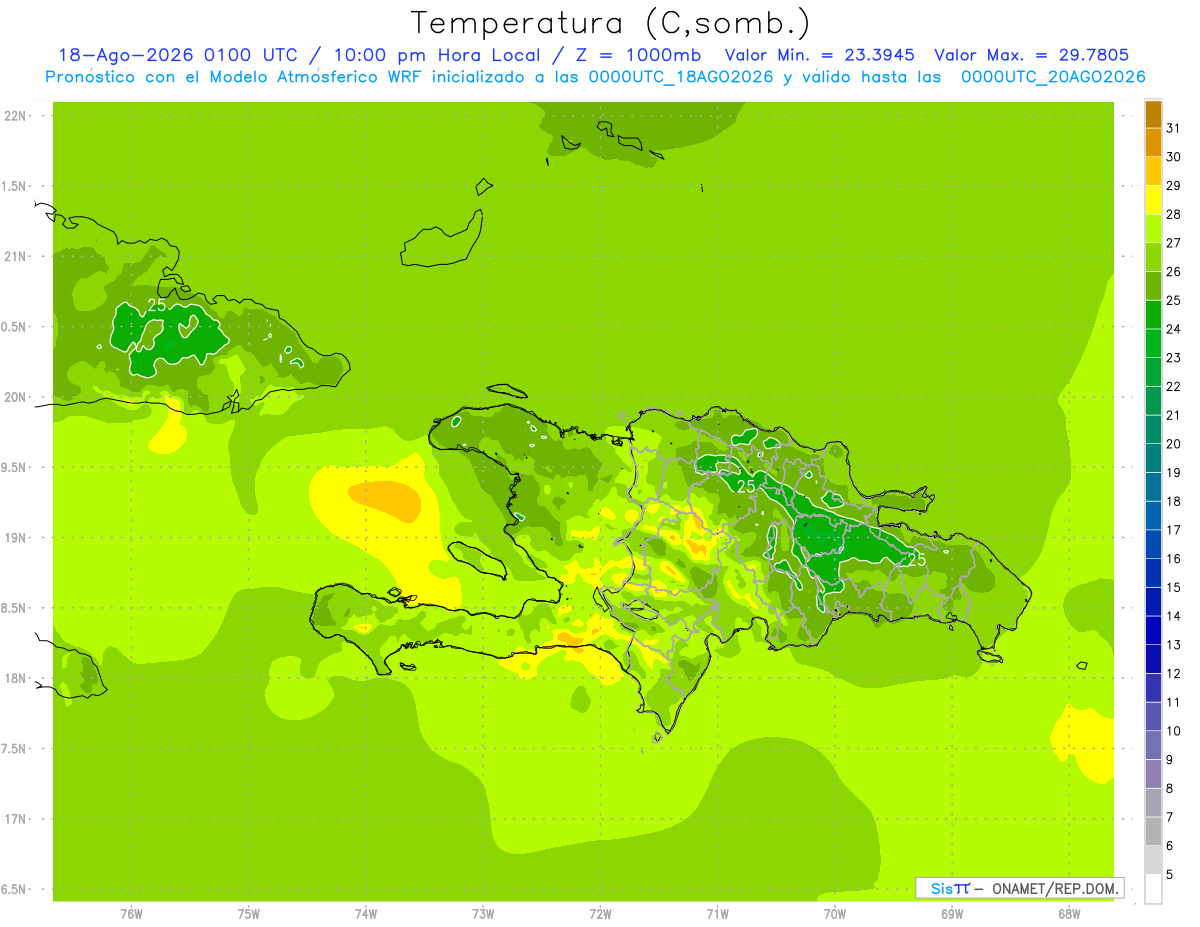Click the 71W longitude axis label
The image size is (1200, 927).
[x=717, y=914]
